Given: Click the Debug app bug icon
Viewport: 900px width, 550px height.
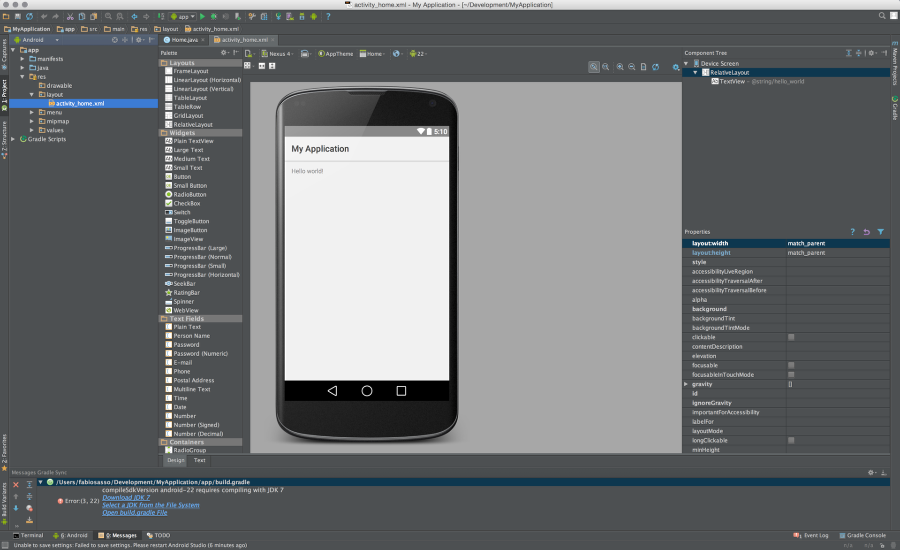Looking at the screenshot, I should tap(214, 17).
